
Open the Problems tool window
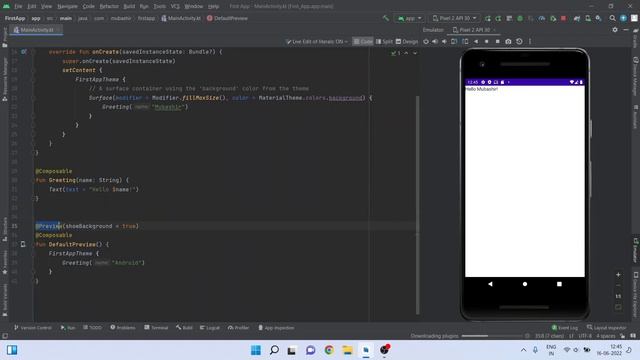coord(123,328)
